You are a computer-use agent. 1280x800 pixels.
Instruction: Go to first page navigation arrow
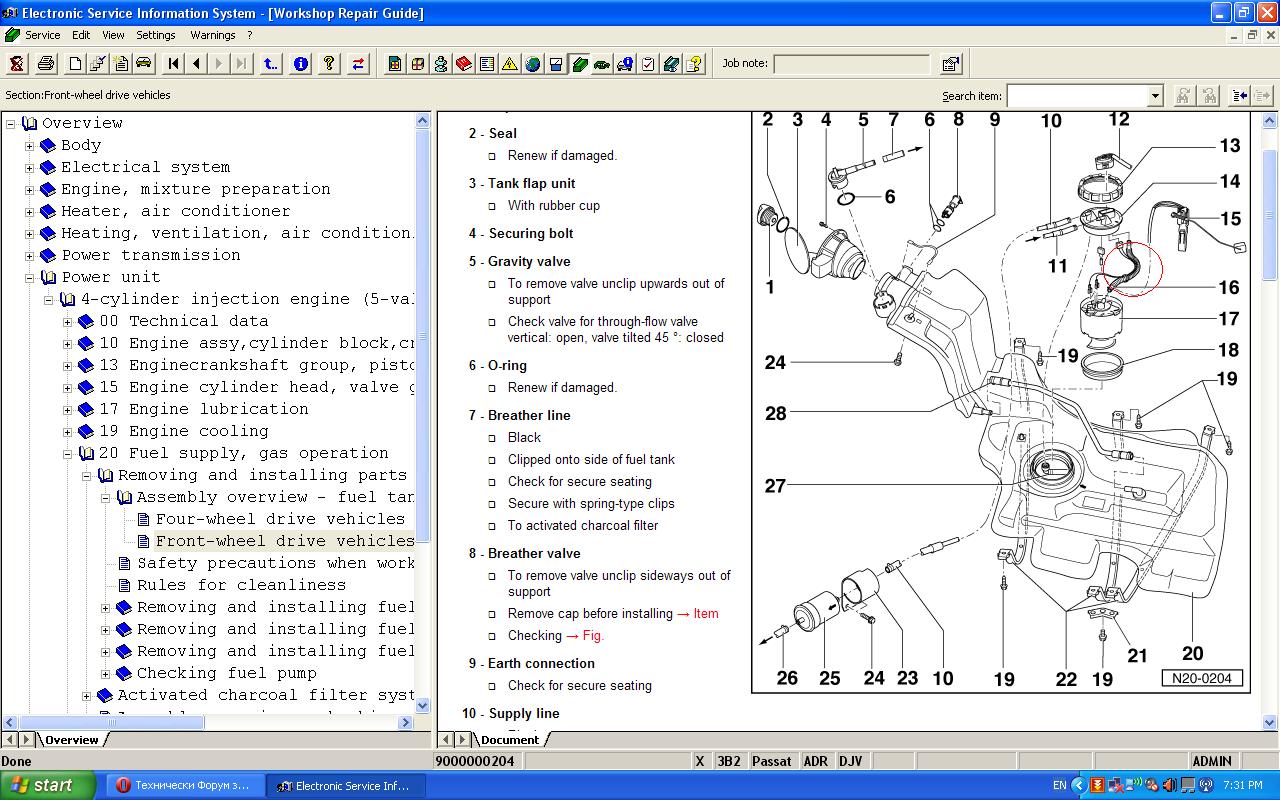pos(174,64)
